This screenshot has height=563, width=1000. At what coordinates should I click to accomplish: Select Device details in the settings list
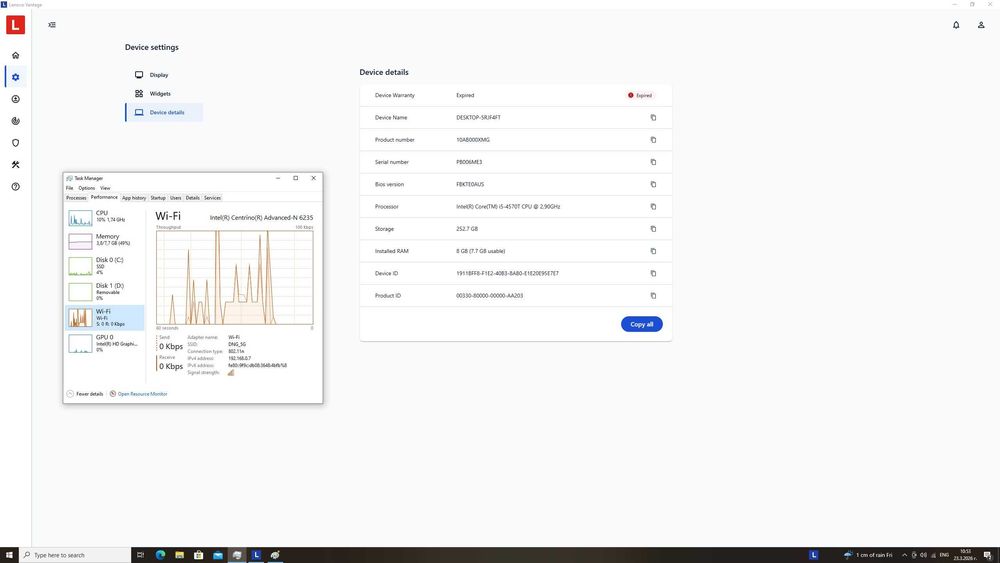[164, 112]
